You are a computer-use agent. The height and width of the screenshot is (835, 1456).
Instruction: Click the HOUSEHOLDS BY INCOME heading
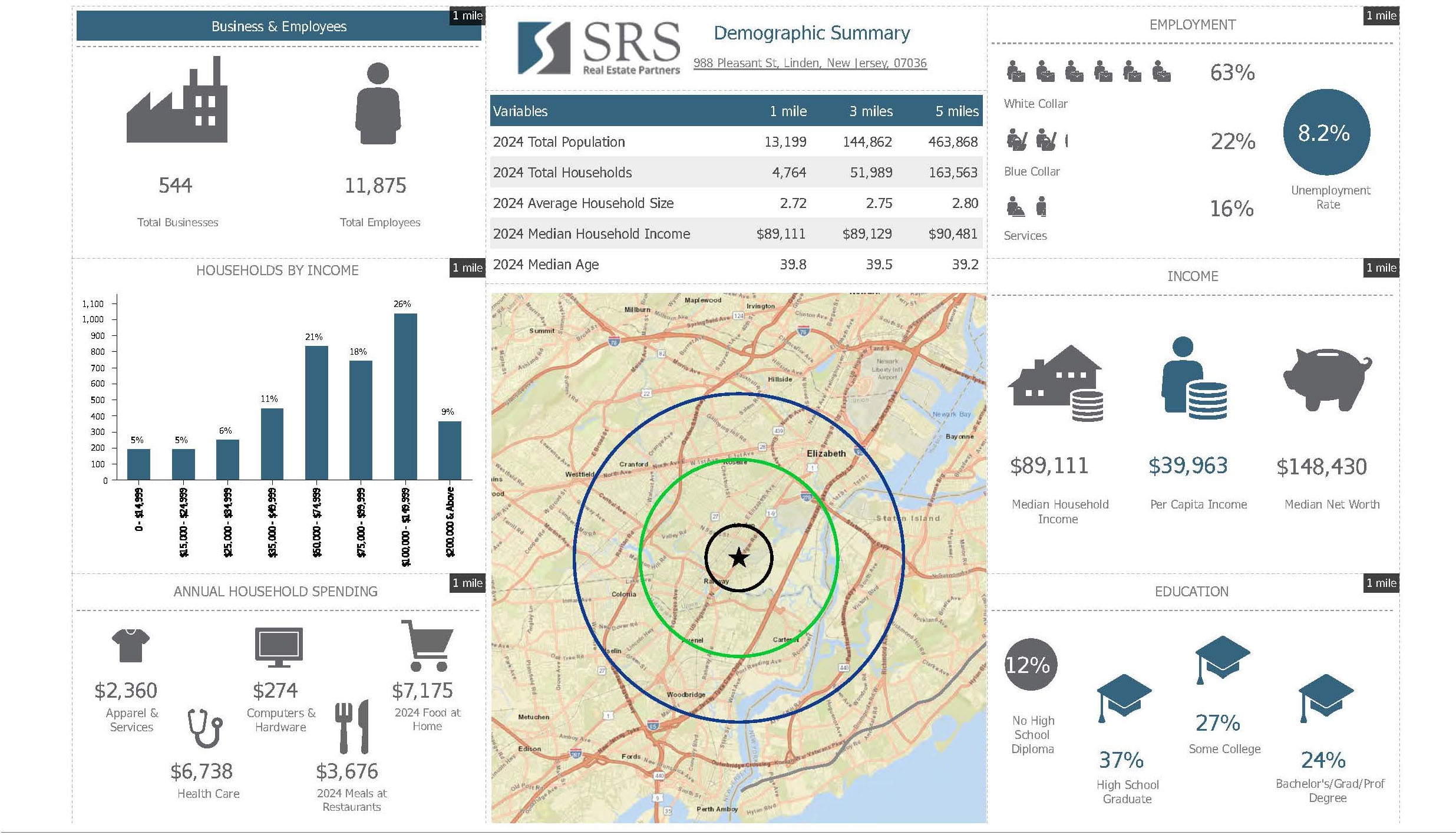pos(277,270)
